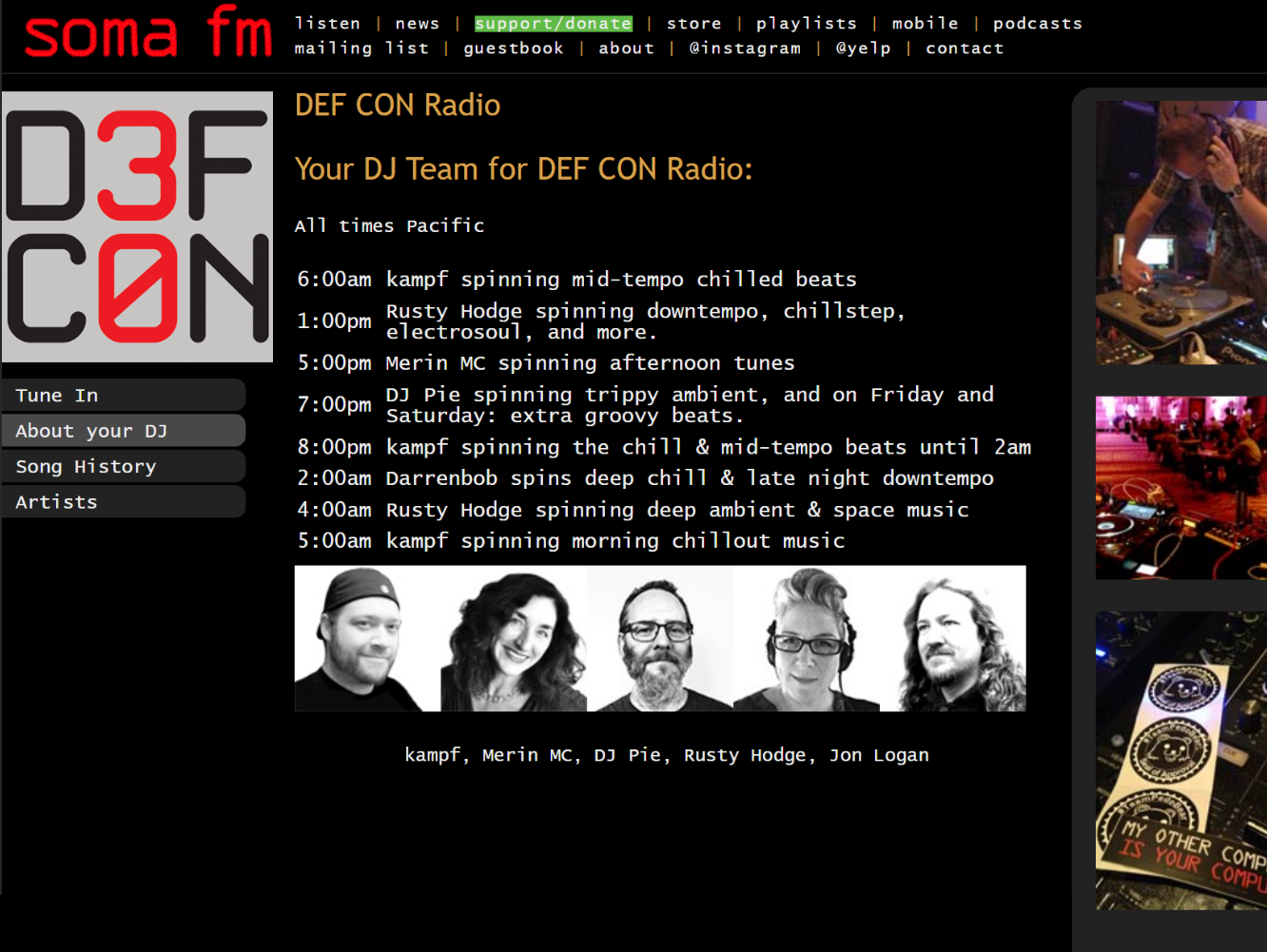Screen dimensions: 1267x952
Task: Open the pink-lit ballroom photo
Action: point(1181,488)
